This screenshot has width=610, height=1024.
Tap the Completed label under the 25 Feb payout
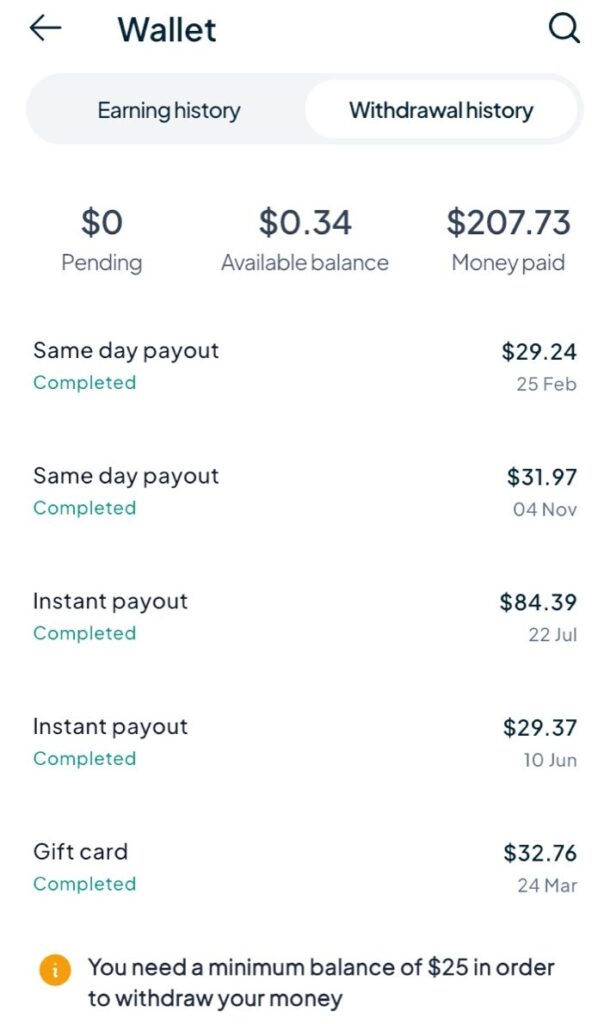(84, 383)
